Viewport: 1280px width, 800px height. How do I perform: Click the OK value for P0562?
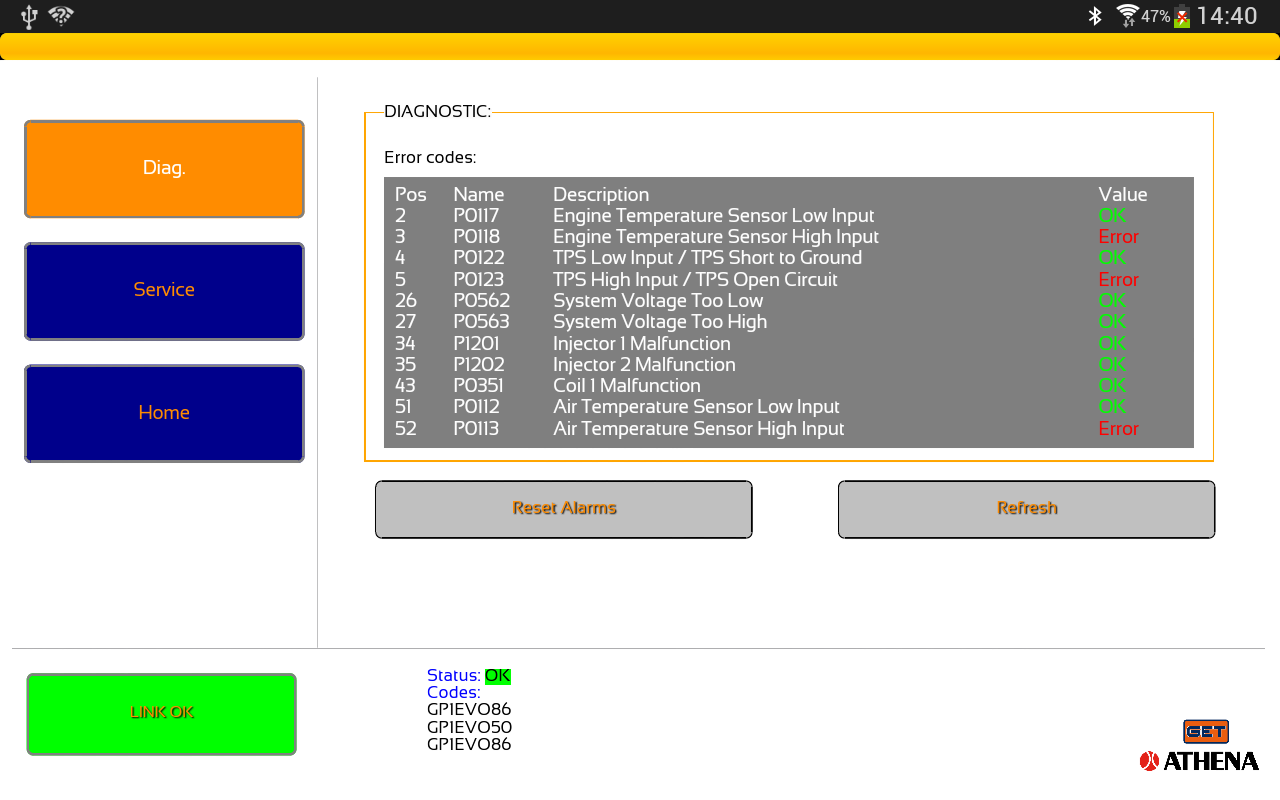click(x=1112, y=301)
